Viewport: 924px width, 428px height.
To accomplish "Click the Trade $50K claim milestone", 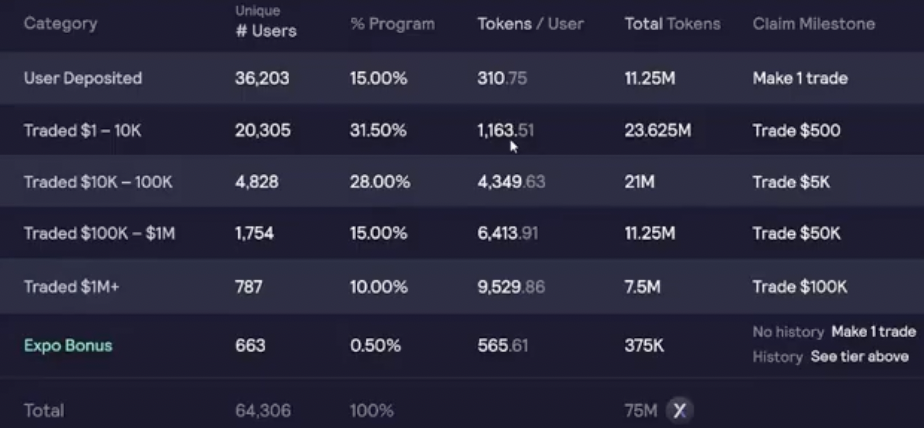I will pyautogui.click(x=796, y=234).
